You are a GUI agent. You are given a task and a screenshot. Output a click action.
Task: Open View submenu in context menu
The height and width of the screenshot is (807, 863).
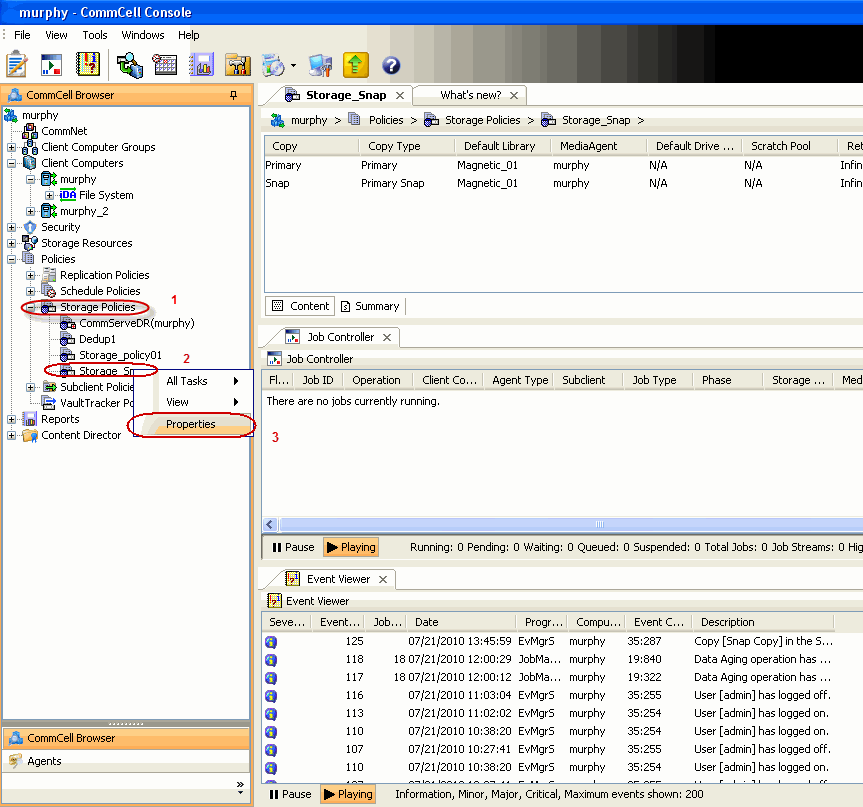point(193,402)
